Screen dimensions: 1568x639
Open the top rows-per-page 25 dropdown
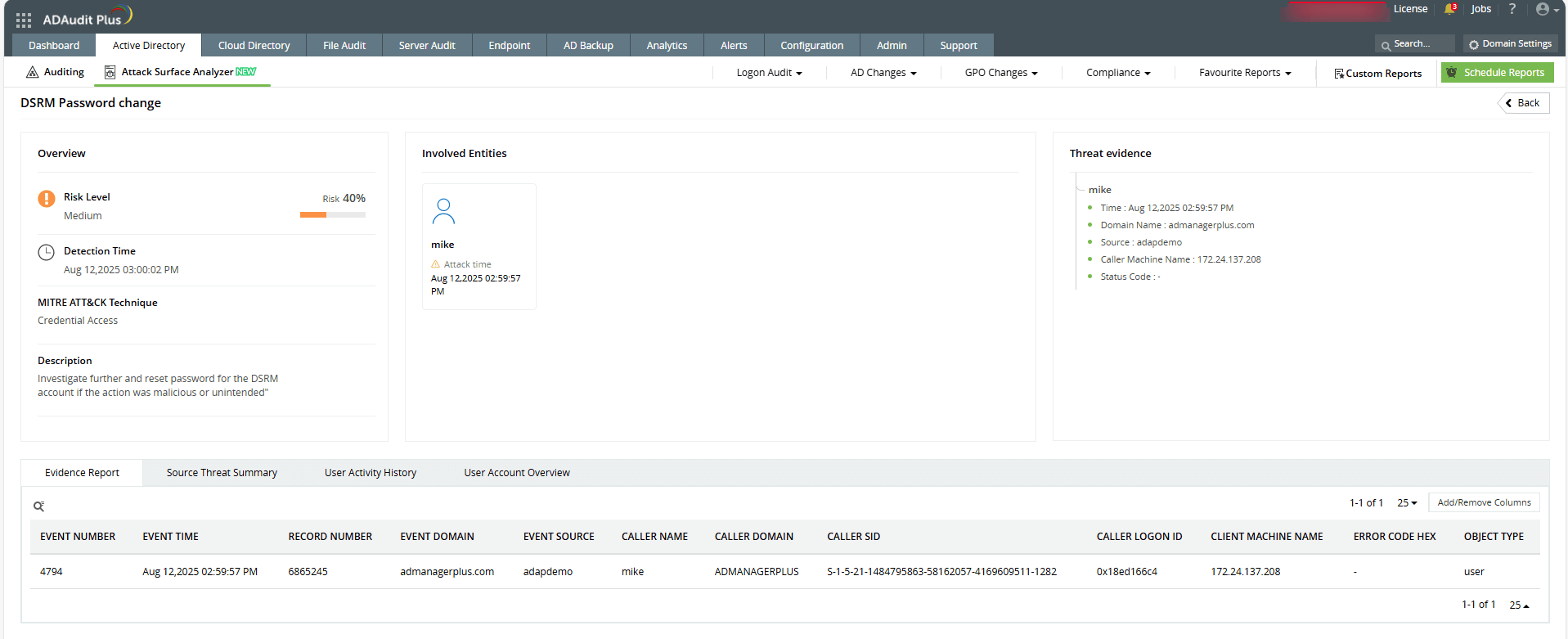click(1407, 503)
